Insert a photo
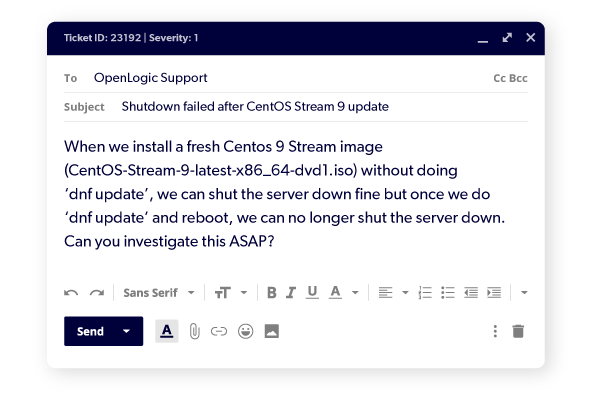Image resolution: width=600 pixels, height=400 pixels. [272, 331]
